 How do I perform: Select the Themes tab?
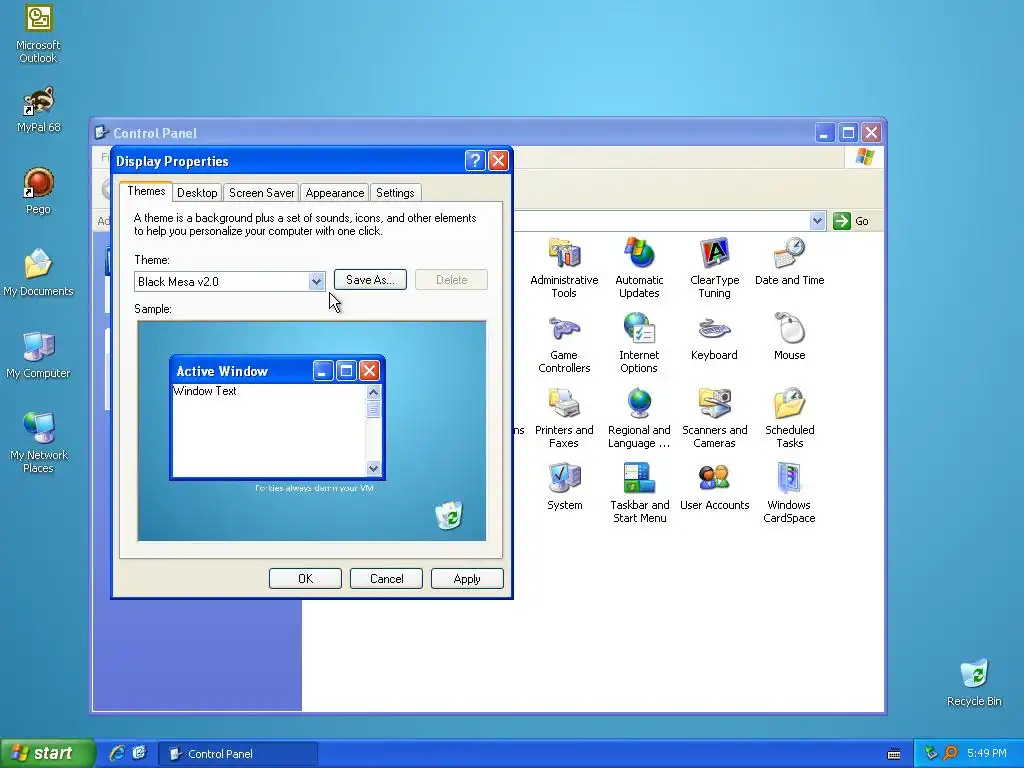click(146, 191)
